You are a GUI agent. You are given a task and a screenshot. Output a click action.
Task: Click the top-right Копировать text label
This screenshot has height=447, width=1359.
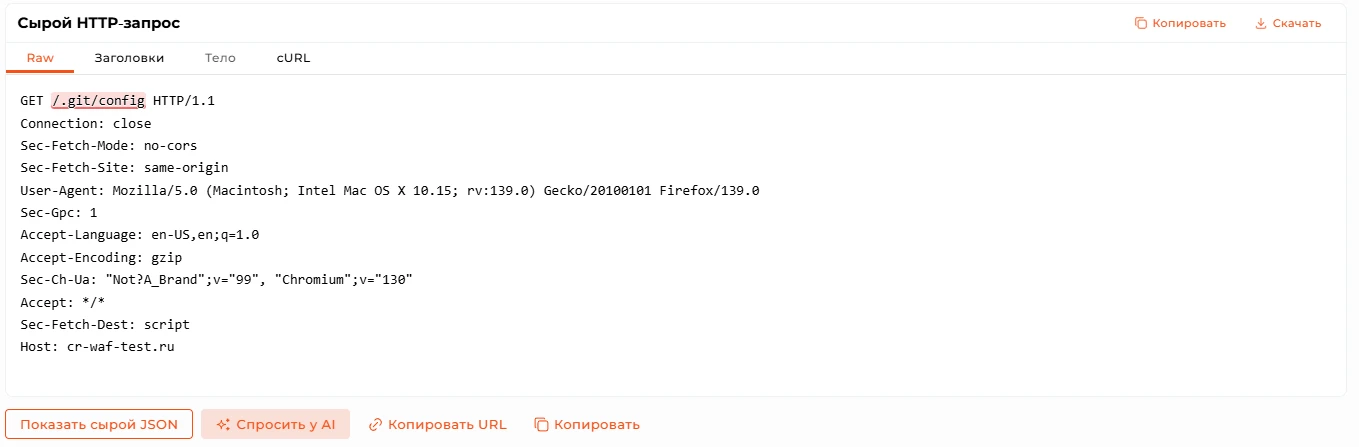[1189, 23]
